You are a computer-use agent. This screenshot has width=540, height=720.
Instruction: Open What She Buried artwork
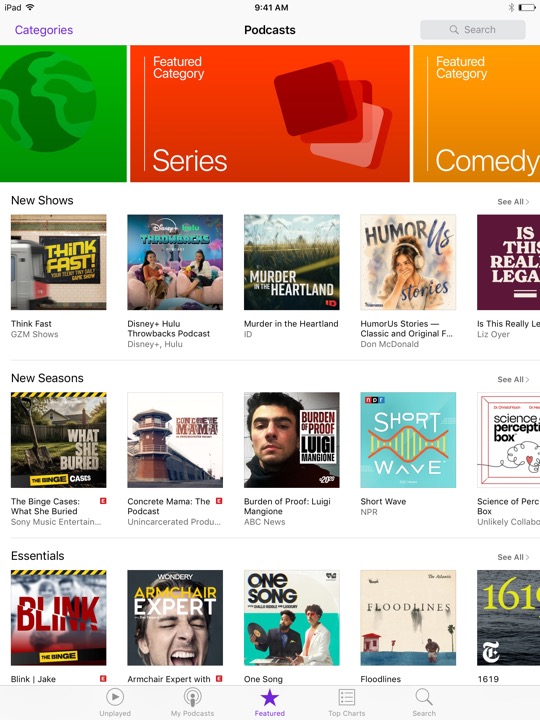pyautogui.click(x=58, y=440)
